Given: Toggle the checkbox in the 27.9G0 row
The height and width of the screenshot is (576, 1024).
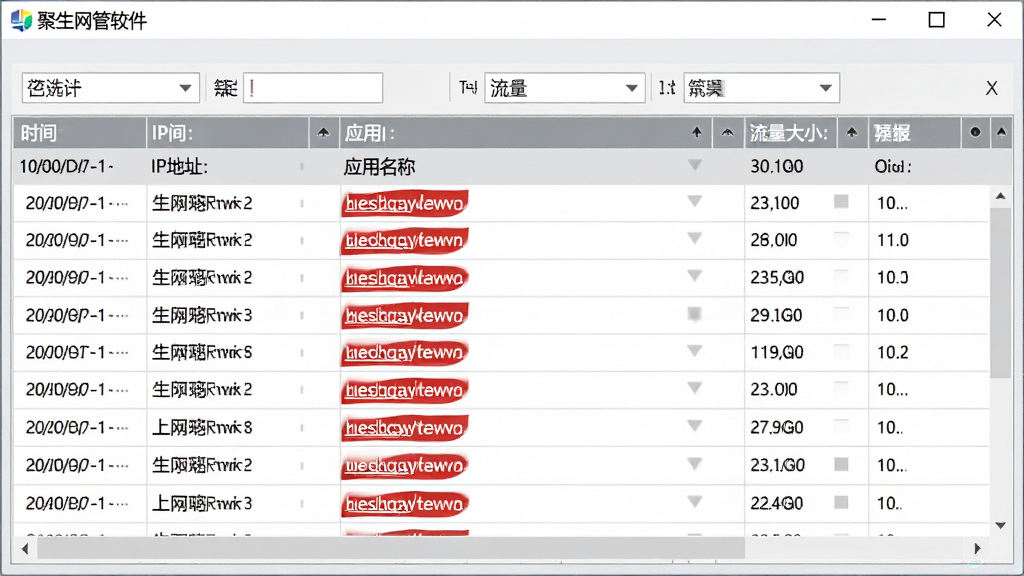Looking at the screenshot, I should (x=841, y=426).
